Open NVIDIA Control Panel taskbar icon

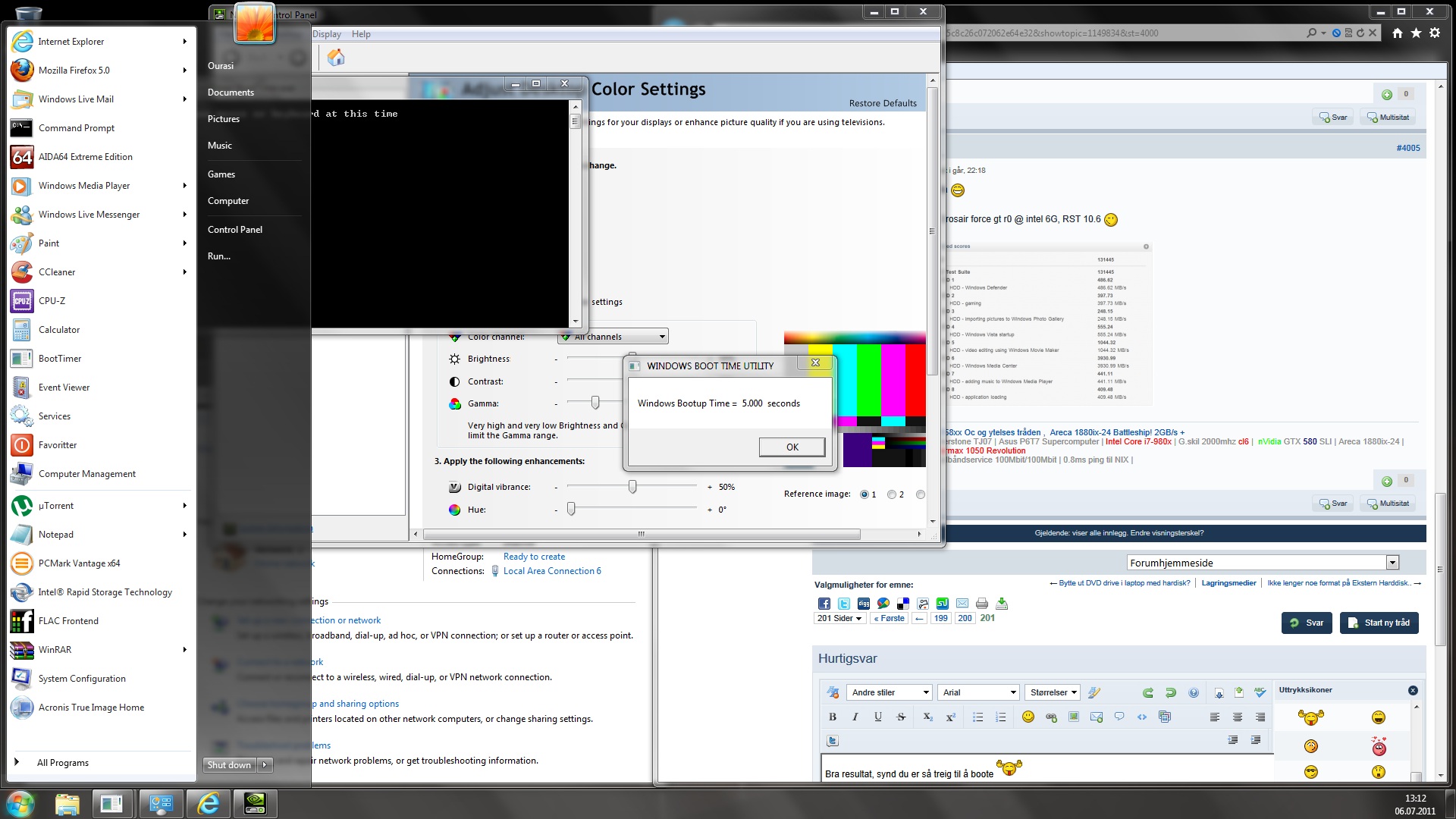255,804
